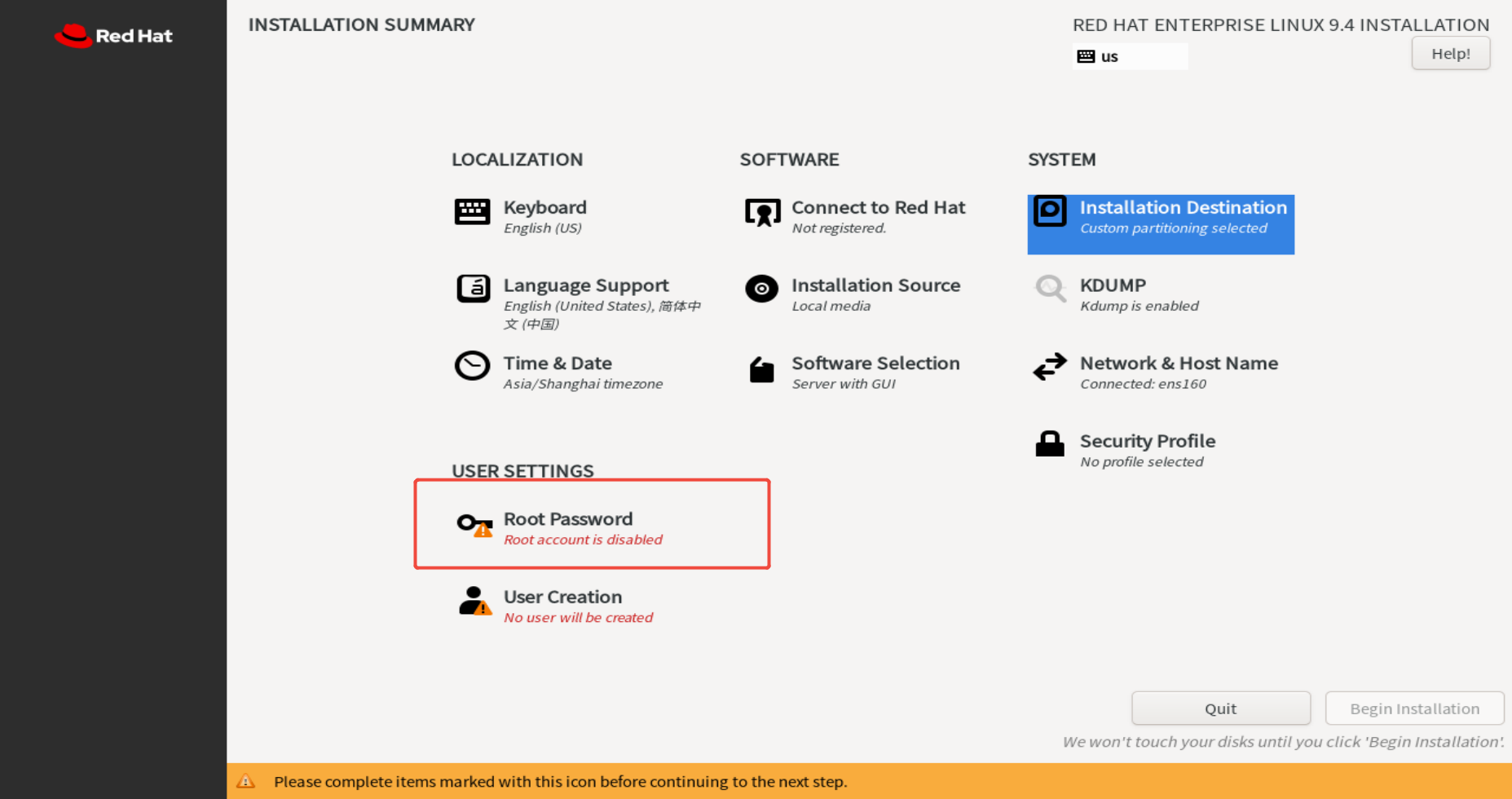Viewport: 1512px width, 799px height.
Task: Open Language Support icon
Action: point(473,289)
